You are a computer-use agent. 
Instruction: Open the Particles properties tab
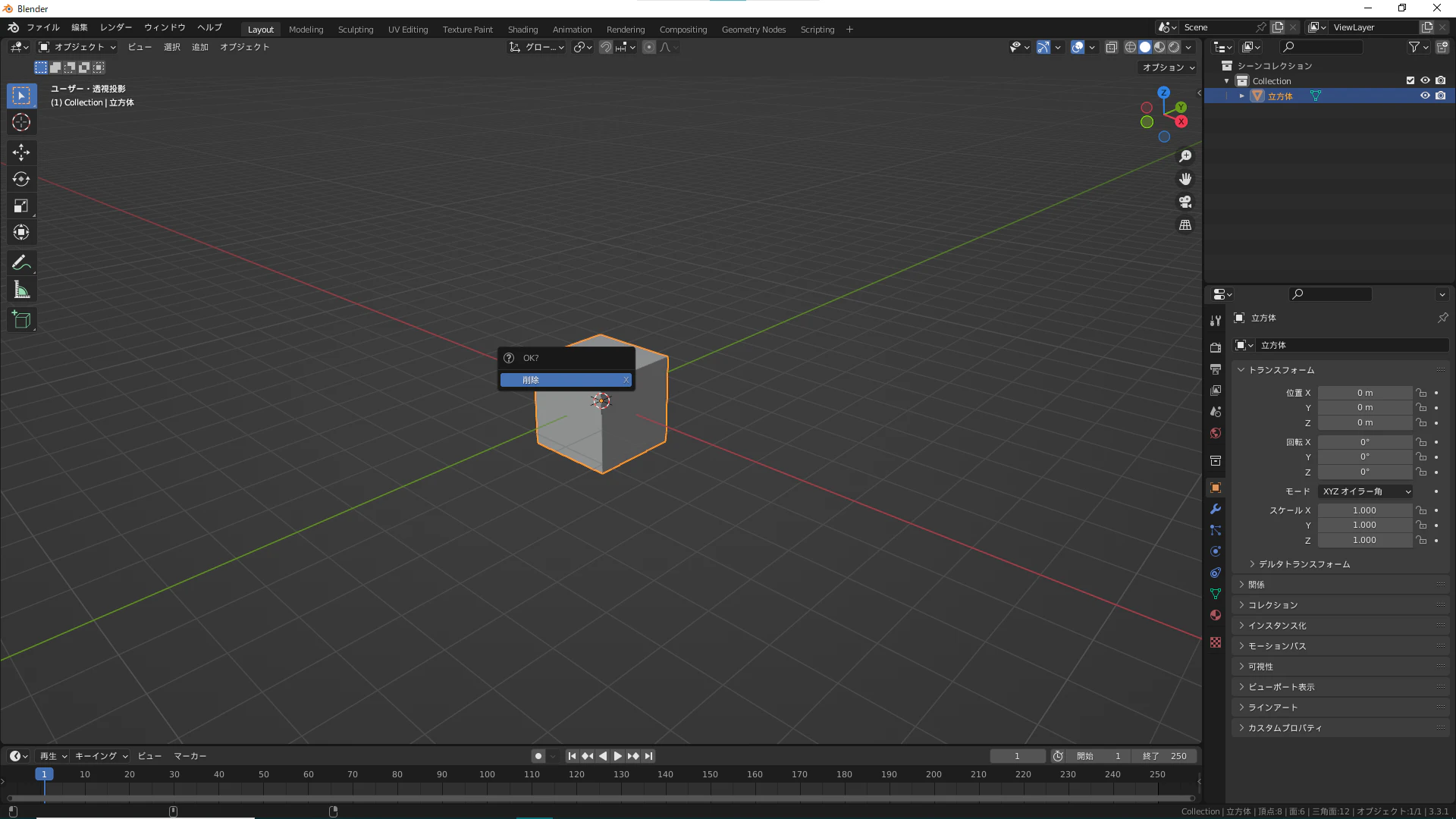(1216, 530)
